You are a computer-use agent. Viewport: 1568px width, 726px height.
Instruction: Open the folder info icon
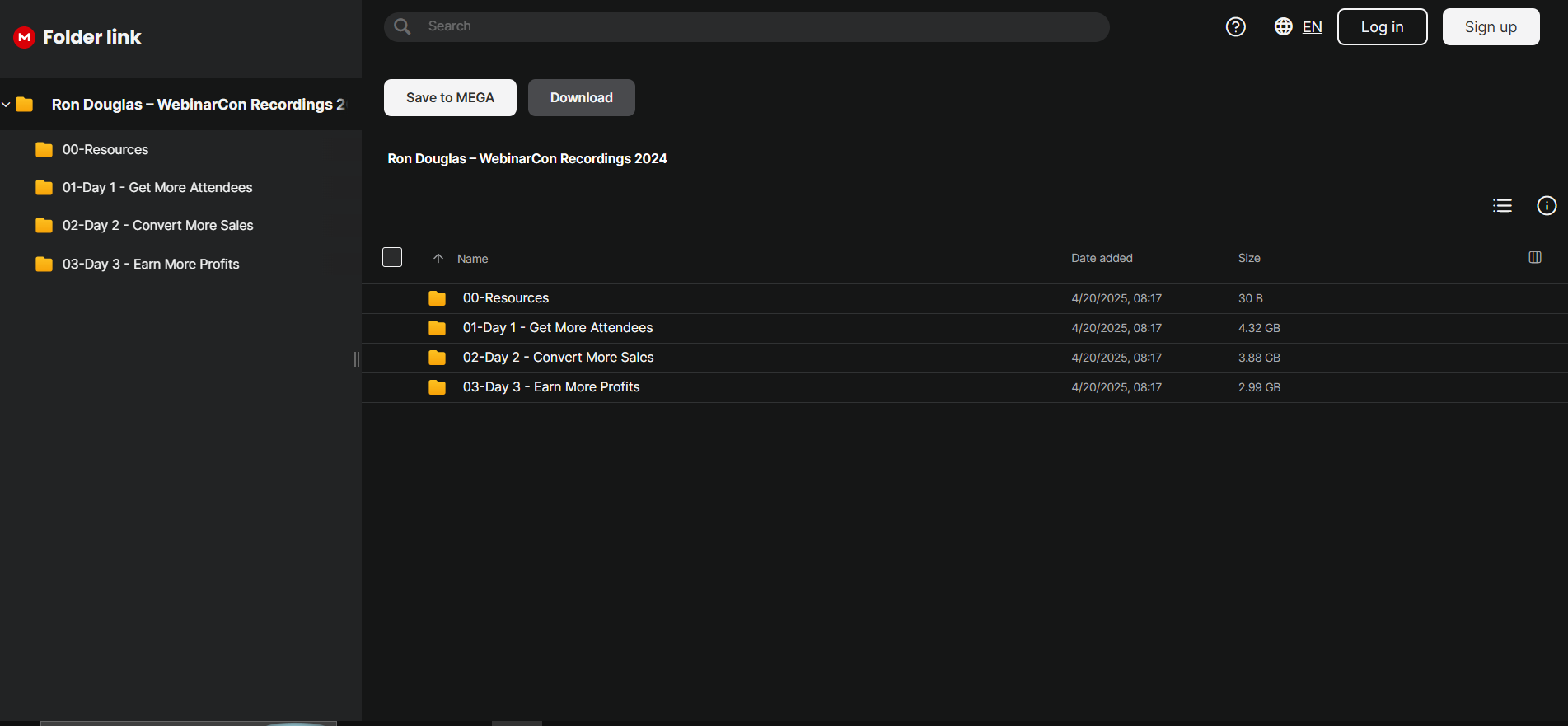pyautogui.click(x=1547, y=205)
